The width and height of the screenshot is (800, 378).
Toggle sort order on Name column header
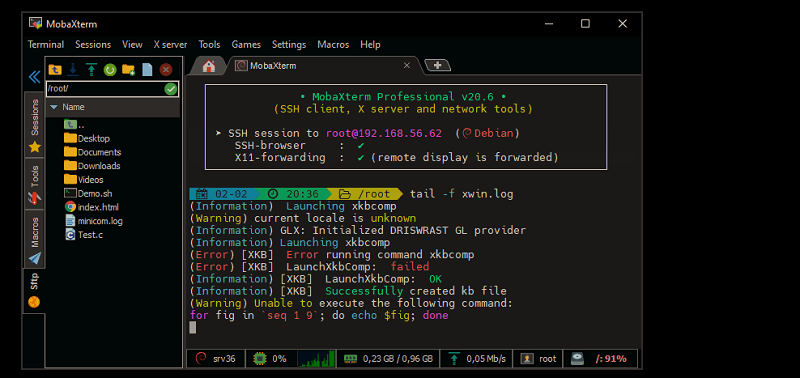113,107
